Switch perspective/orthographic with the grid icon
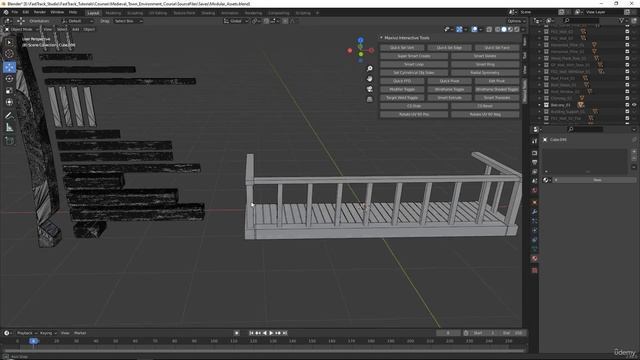 [x=369, y=99]
